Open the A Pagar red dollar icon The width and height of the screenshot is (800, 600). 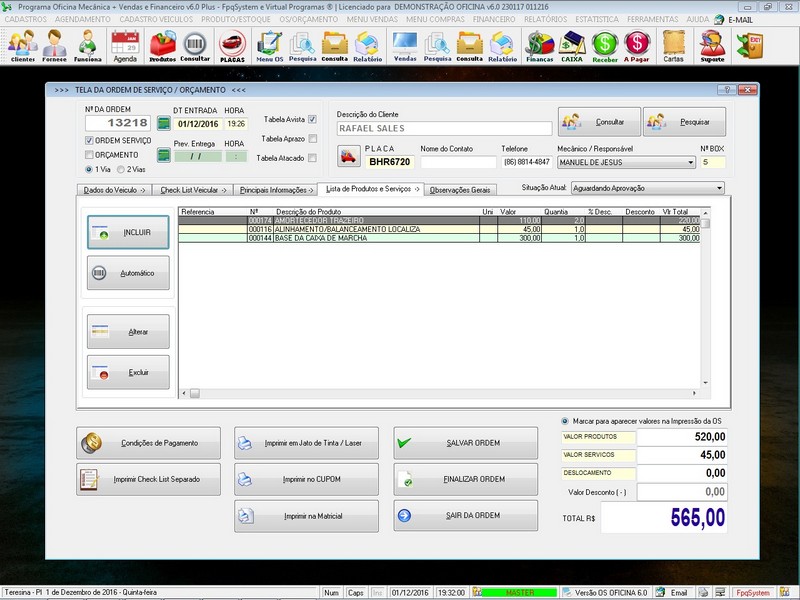pos(637,45)
